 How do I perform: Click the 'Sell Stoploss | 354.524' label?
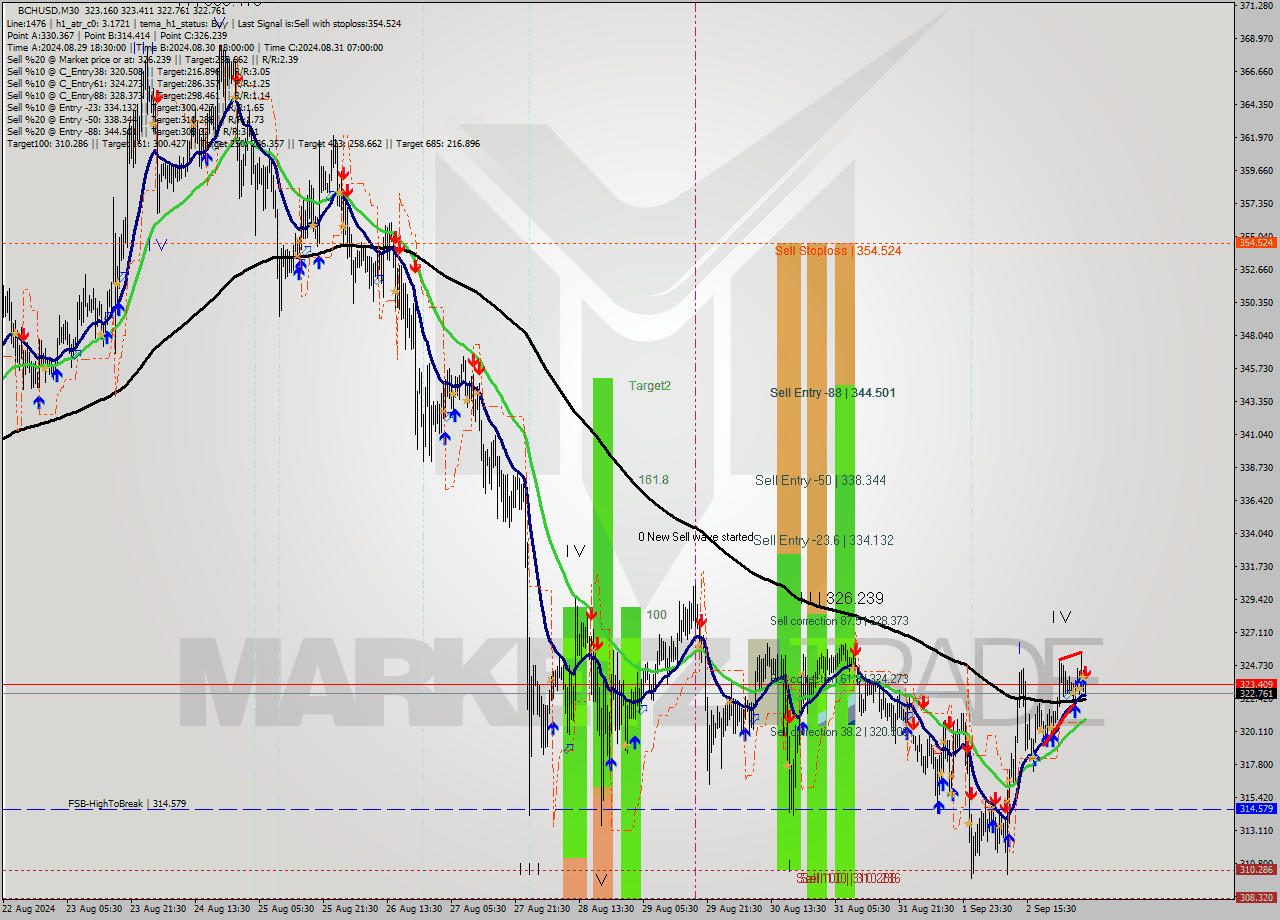(x=838, y=251)
